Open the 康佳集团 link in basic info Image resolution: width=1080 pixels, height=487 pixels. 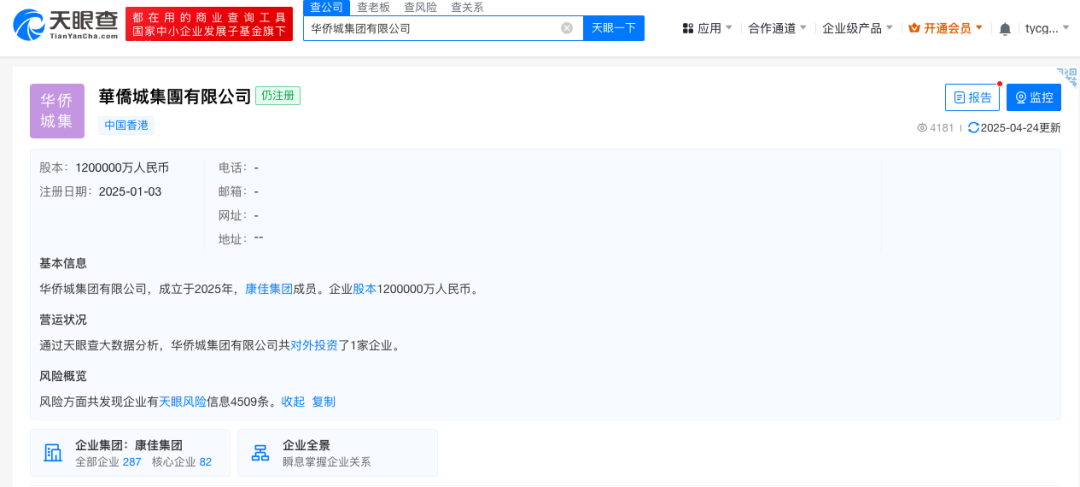269,290
